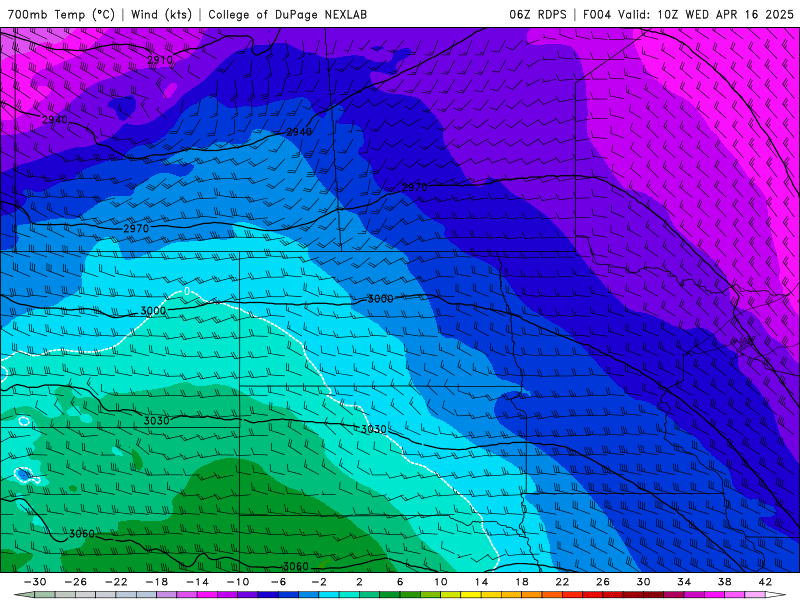Select the 30 label on the color scale
Image resolution: width=800 pixels, height=600 pixels.
point(643,582)
